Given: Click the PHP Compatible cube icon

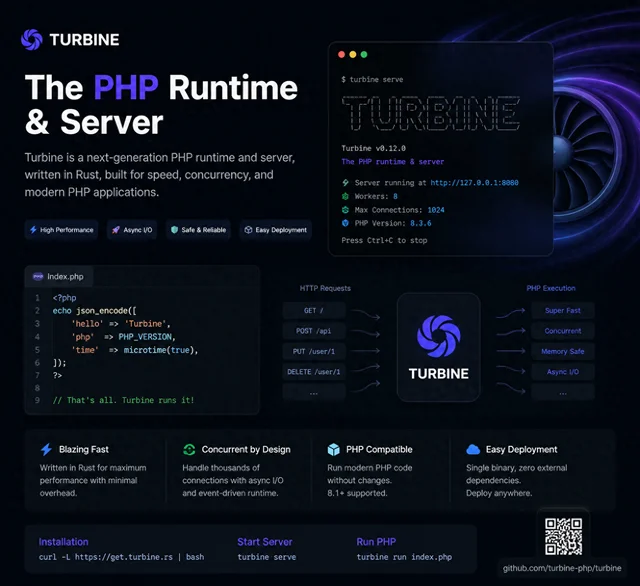Looking at the screenshot, I should 333,449.
